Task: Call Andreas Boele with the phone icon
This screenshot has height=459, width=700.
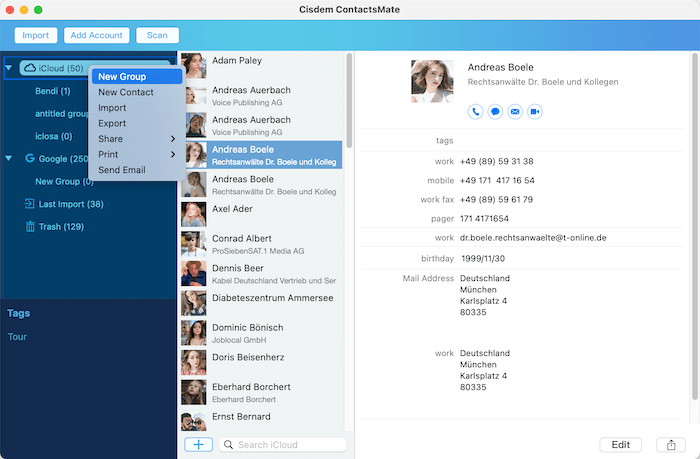Action: click(475, 112)
